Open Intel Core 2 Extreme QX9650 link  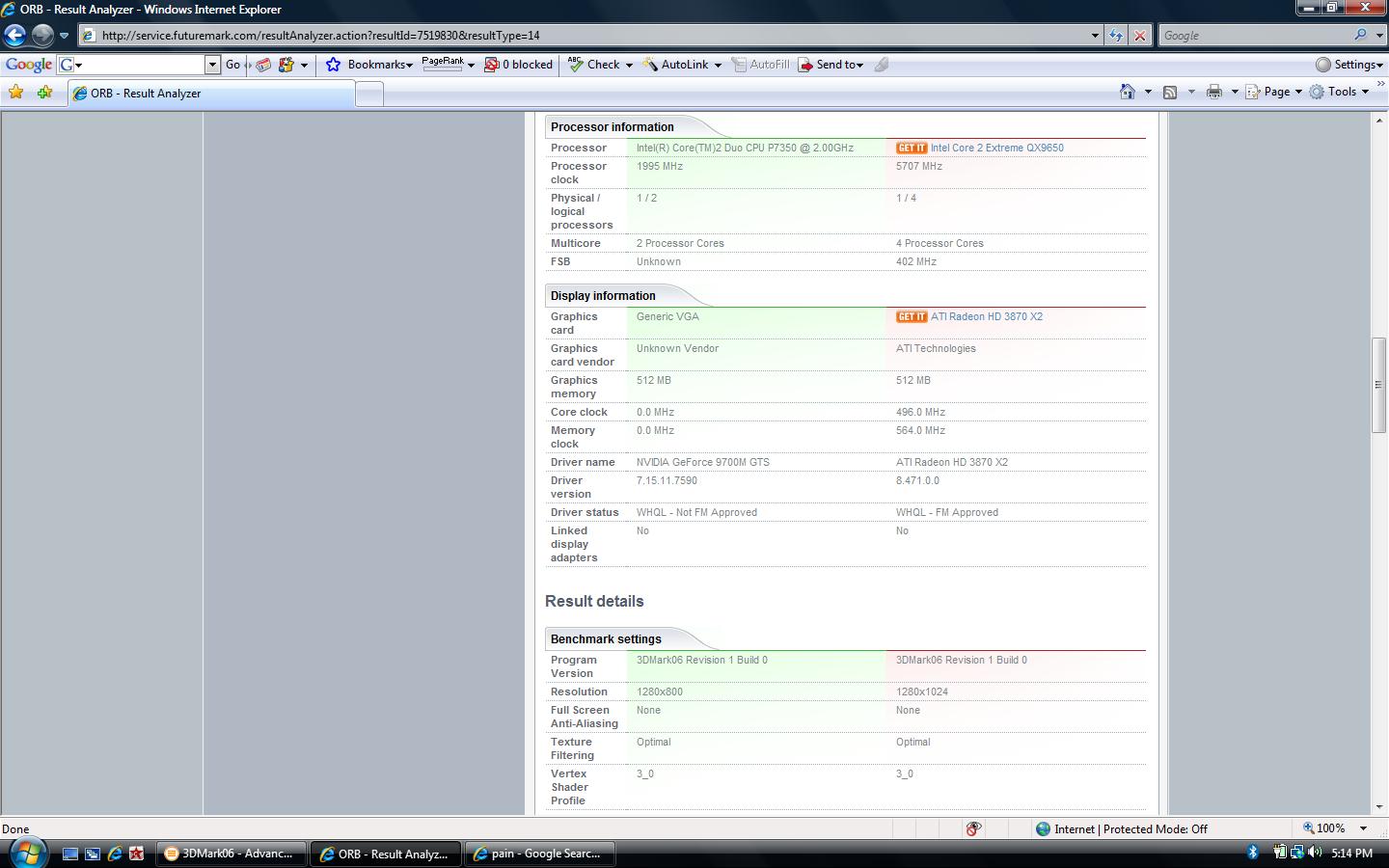(997, 148)
